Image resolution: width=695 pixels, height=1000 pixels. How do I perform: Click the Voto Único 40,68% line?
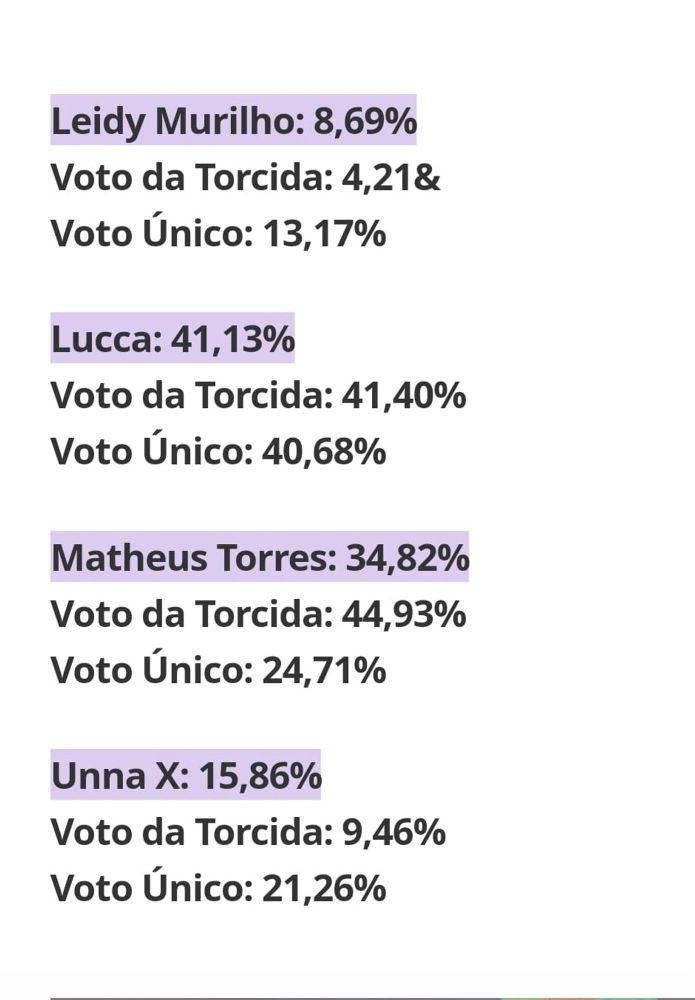coord(218,452)
